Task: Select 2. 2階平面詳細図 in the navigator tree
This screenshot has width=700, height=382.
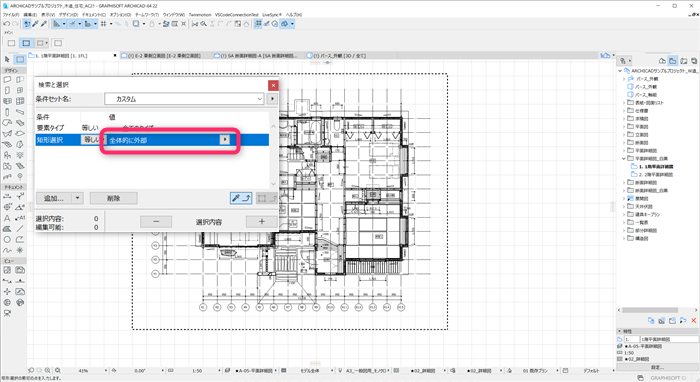Action: click(x=655, y=174)
